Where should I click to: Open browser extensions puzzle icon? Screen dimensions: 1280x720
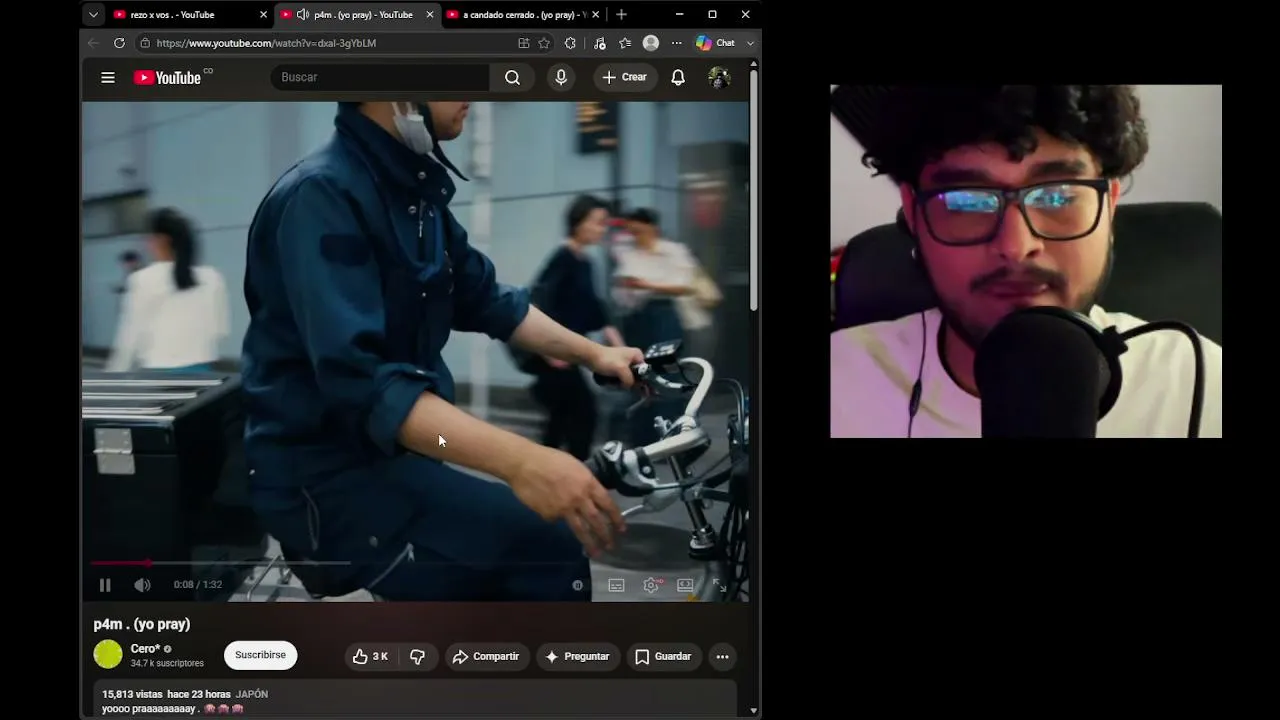point(570,43)
